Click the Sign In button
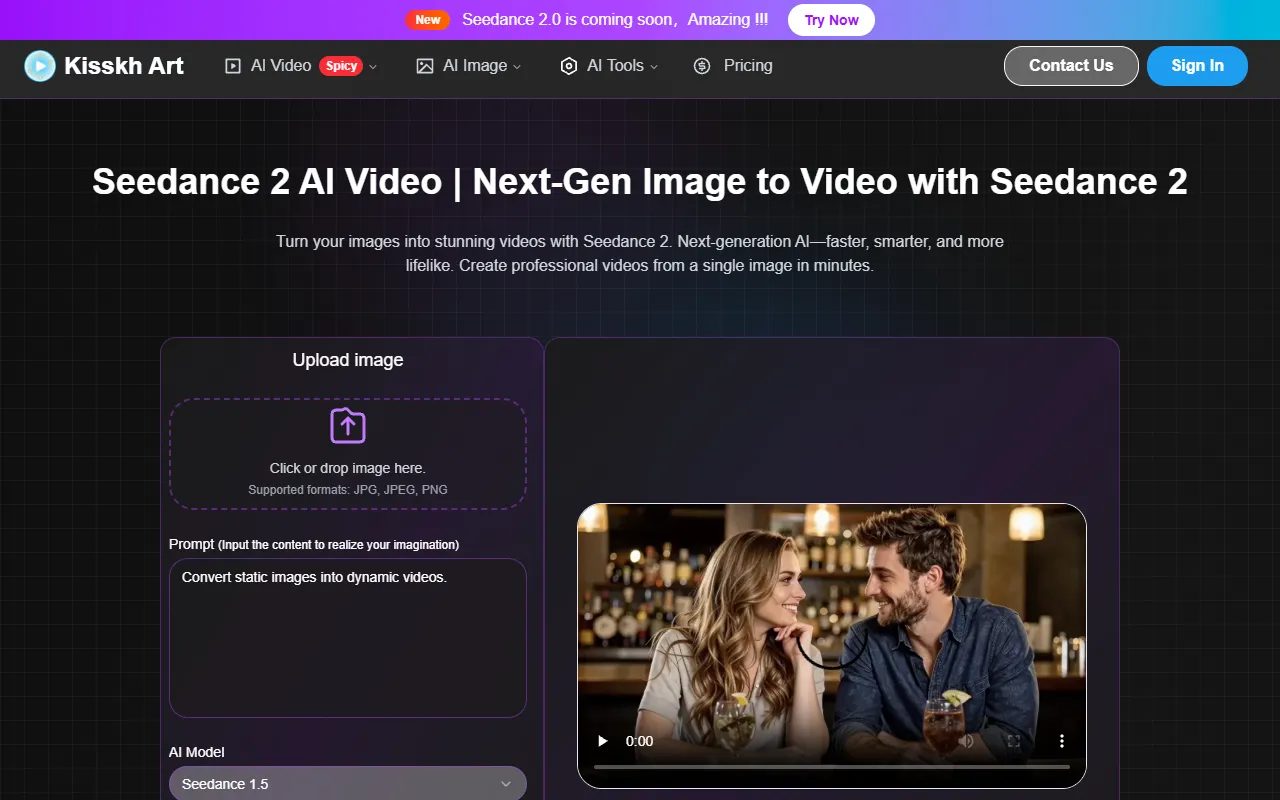Viewport: 1280px width, 800px height. [x=1197, y=66]
